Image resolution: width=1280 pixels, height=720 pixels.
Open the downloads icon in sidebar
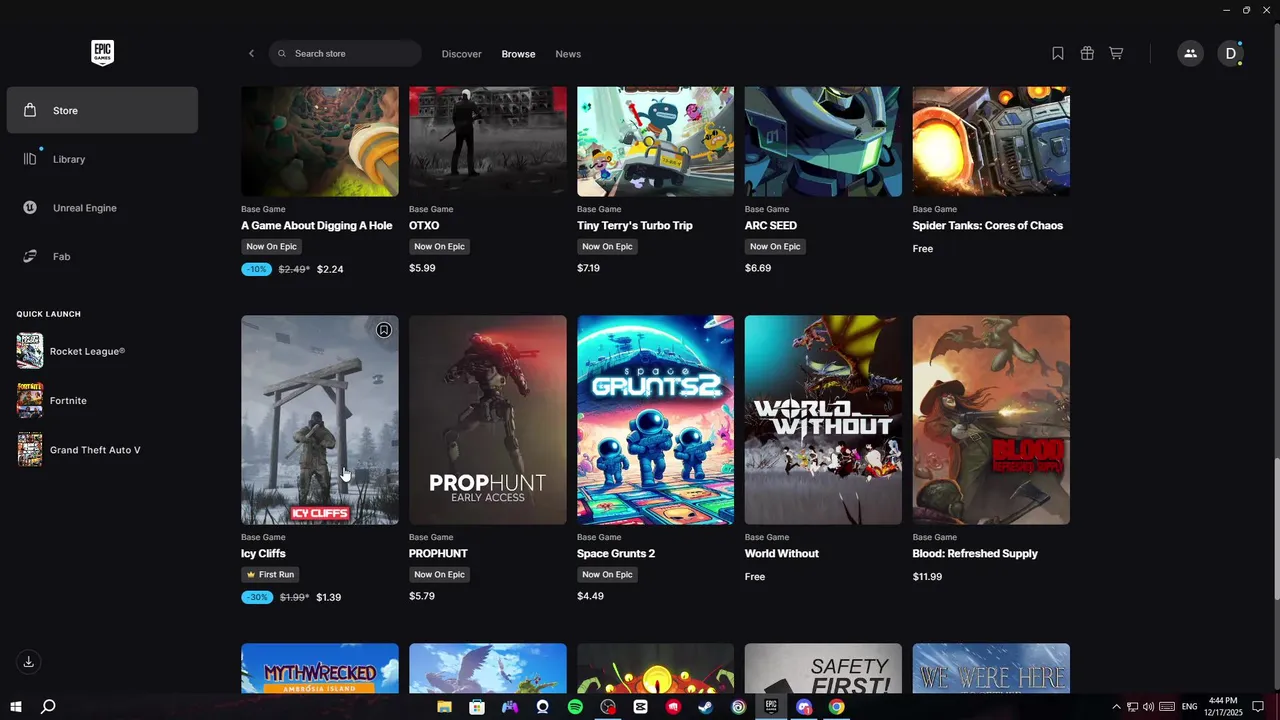28,662
